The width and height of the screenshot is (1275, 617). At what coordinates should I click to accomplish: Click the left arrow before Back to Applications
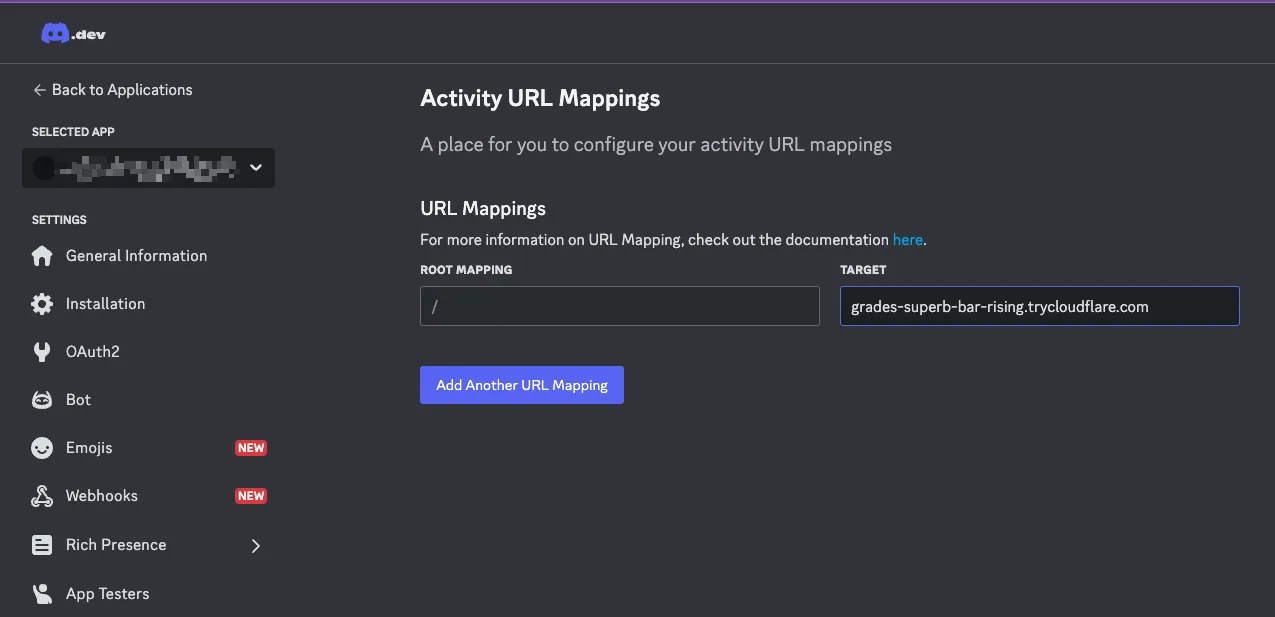click(x=39, y=90)
